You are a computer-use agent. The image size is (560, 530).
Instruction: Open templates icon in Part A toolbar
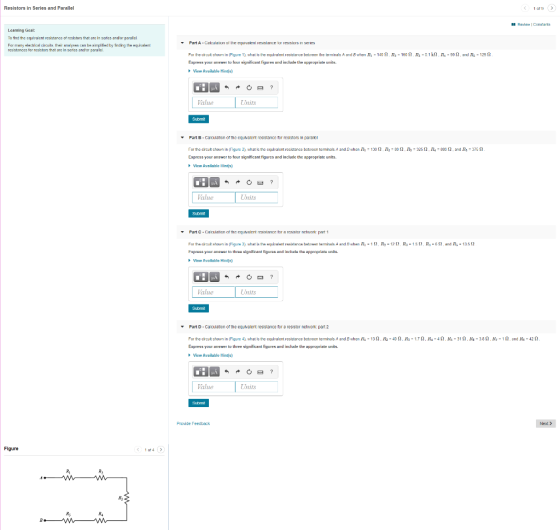[201, 88]
